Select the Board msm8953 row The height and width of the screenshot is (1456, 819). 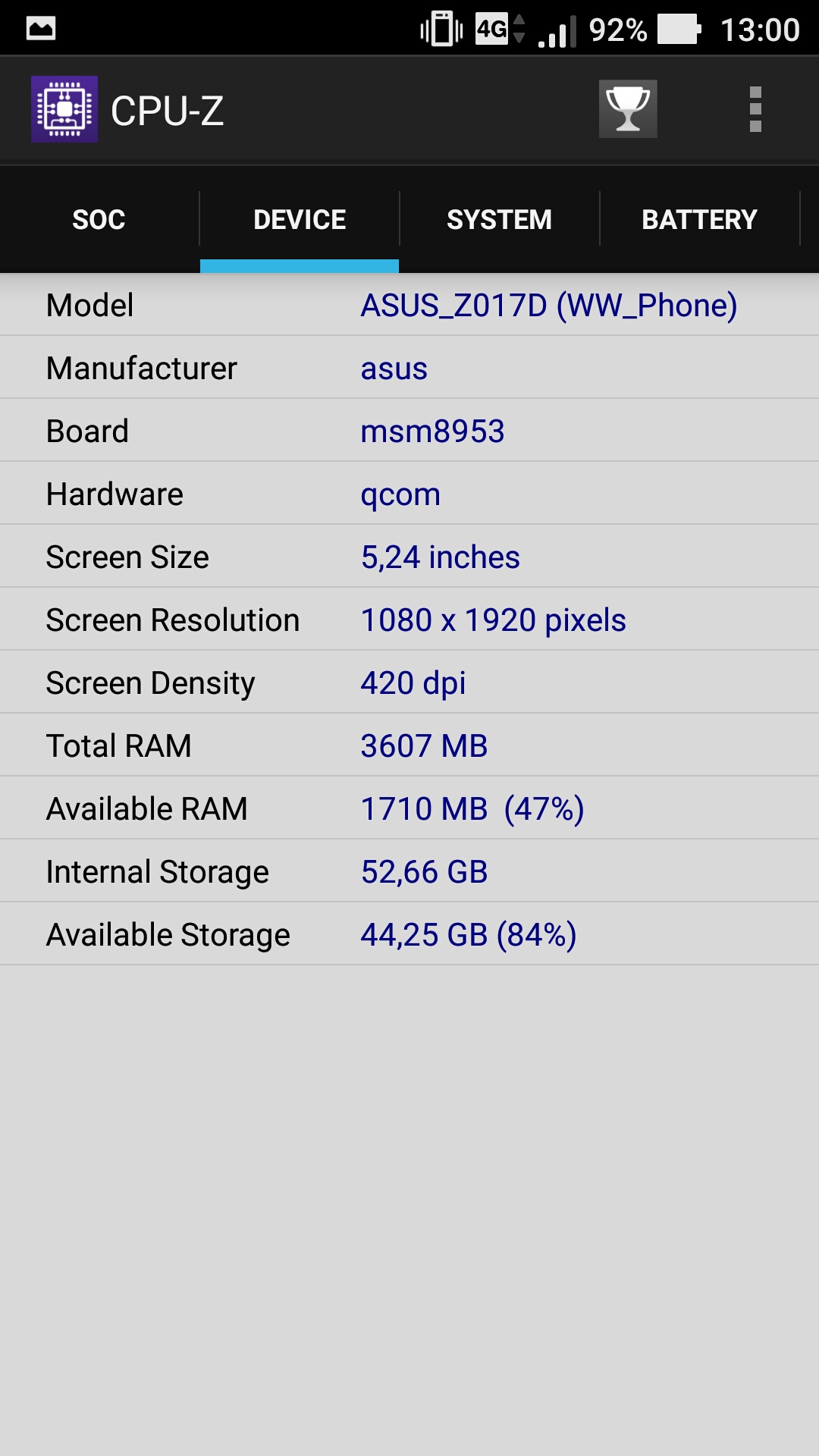[409, 431]
